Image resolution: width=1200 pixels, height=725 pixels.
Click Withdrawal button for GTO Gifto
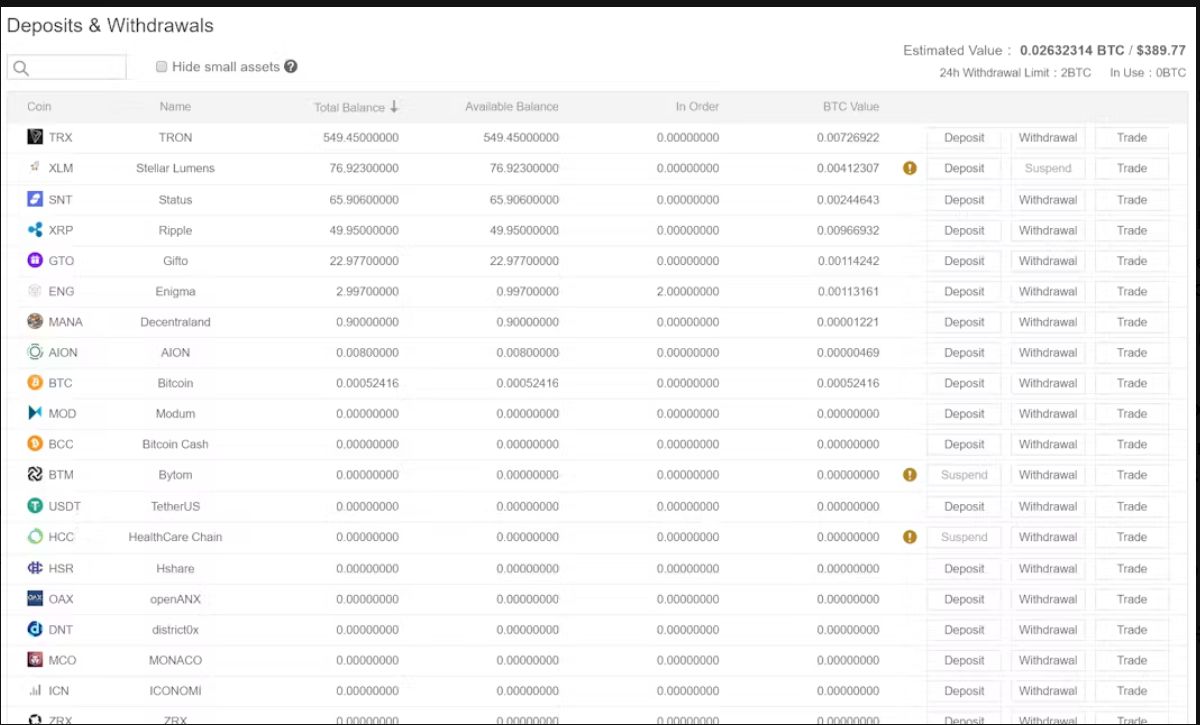[1048, 261]
